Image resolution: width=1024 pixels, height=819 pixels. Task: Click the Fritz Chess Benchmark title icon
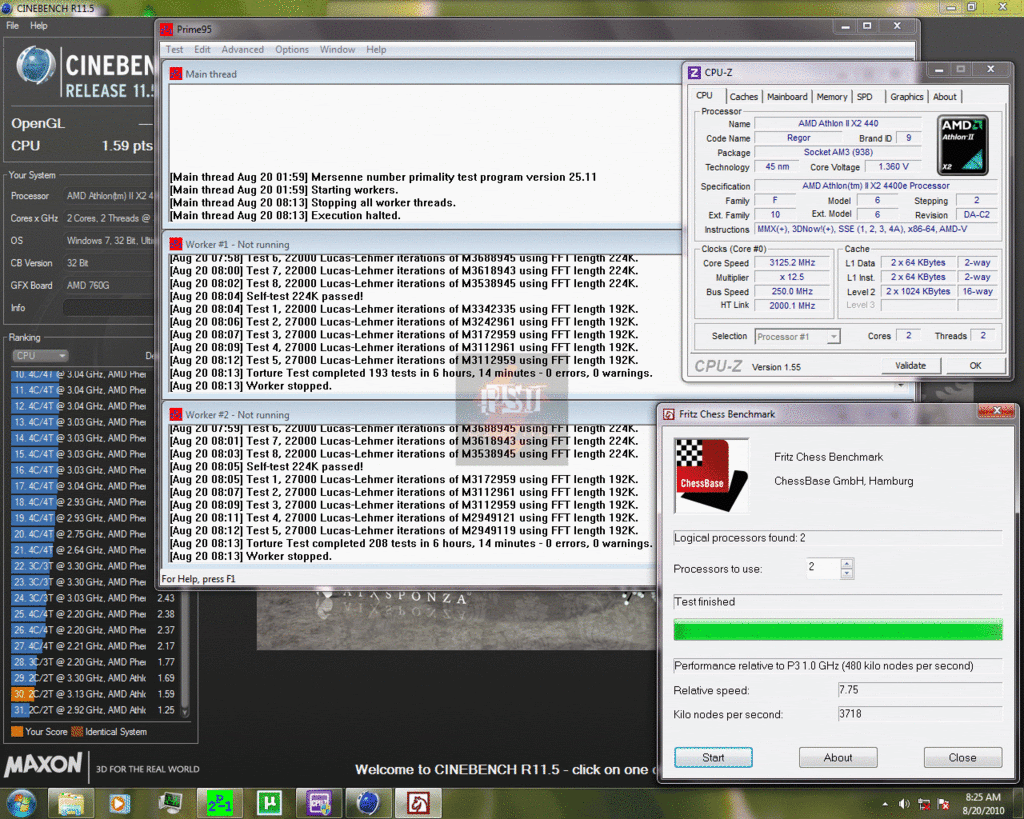[x=669, y=414]
